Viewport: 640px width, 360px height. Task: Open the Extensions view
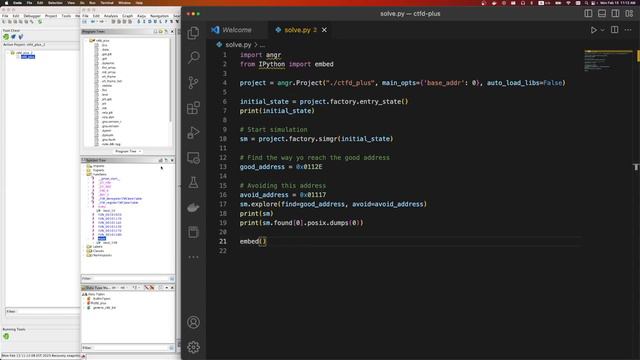coord(193,108)
